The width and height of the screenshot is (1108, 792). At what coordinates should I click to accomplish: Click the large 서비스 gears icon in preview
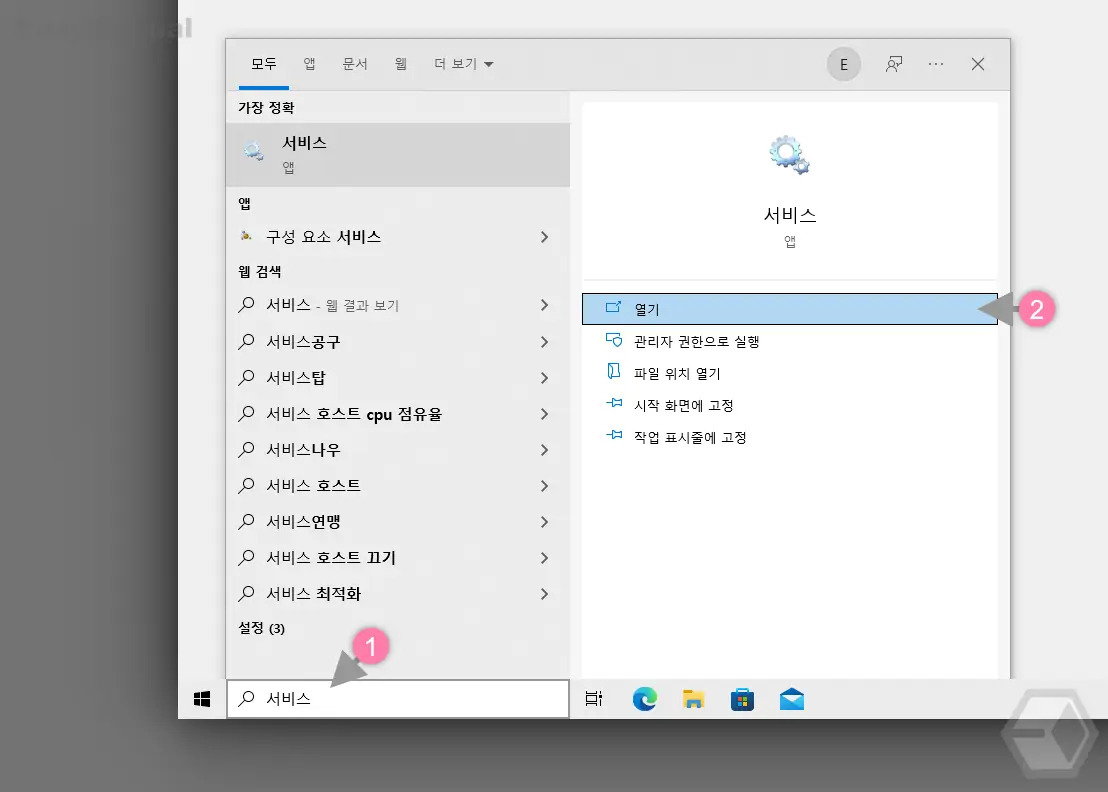point(789,155)
